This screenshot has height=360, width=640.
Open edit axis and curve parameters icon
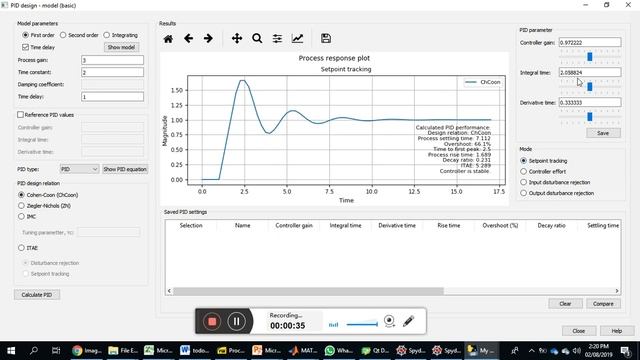coord(298,39)
